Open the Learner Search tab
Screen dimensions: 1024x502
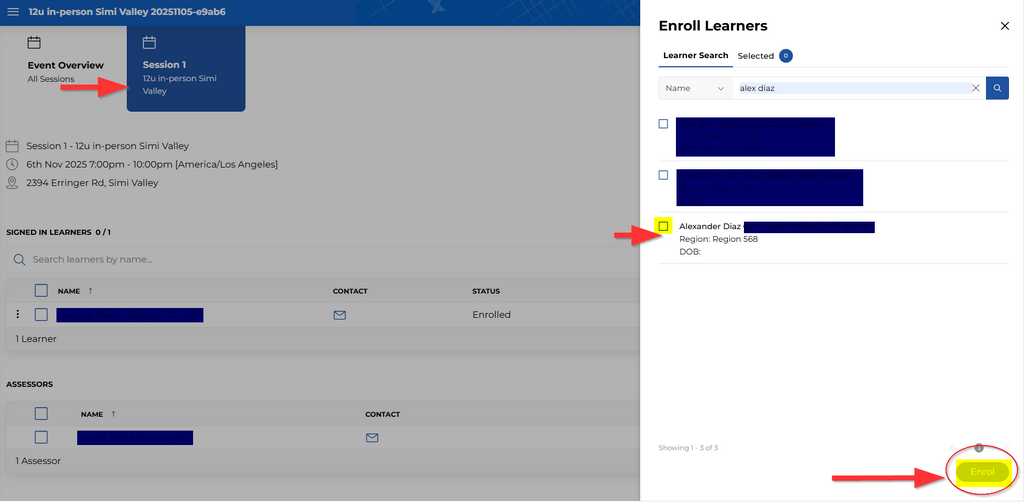point(695,56)
